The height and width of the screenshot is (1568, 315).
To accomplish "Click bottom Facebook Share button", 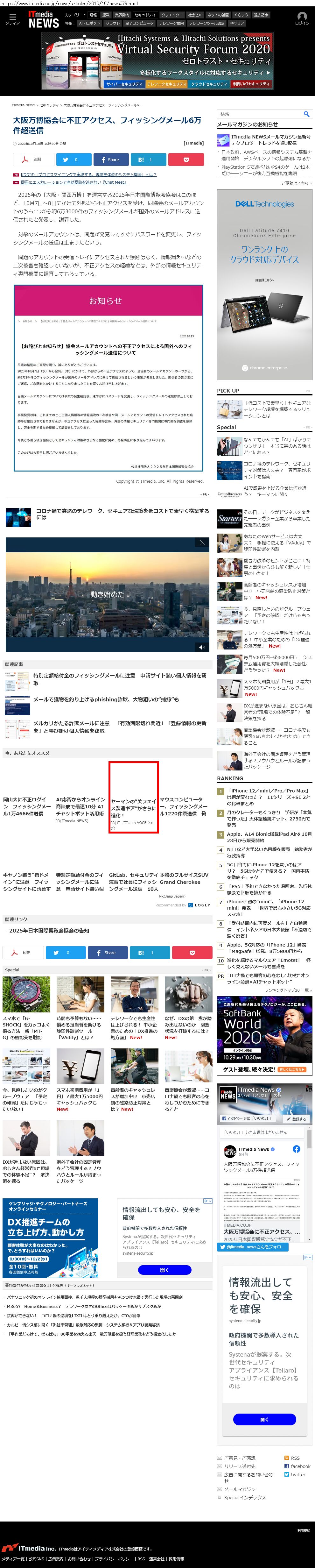I will click(x=107, y=953).
